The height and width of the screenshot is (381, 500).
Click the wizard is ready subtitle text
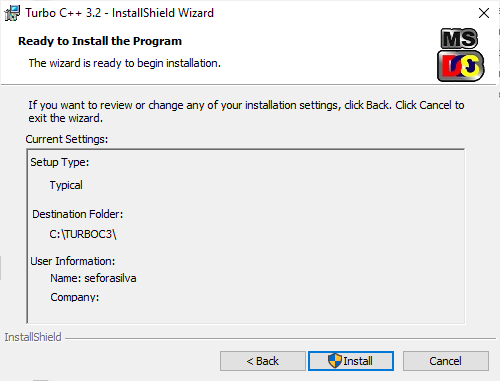click(125, 63)
